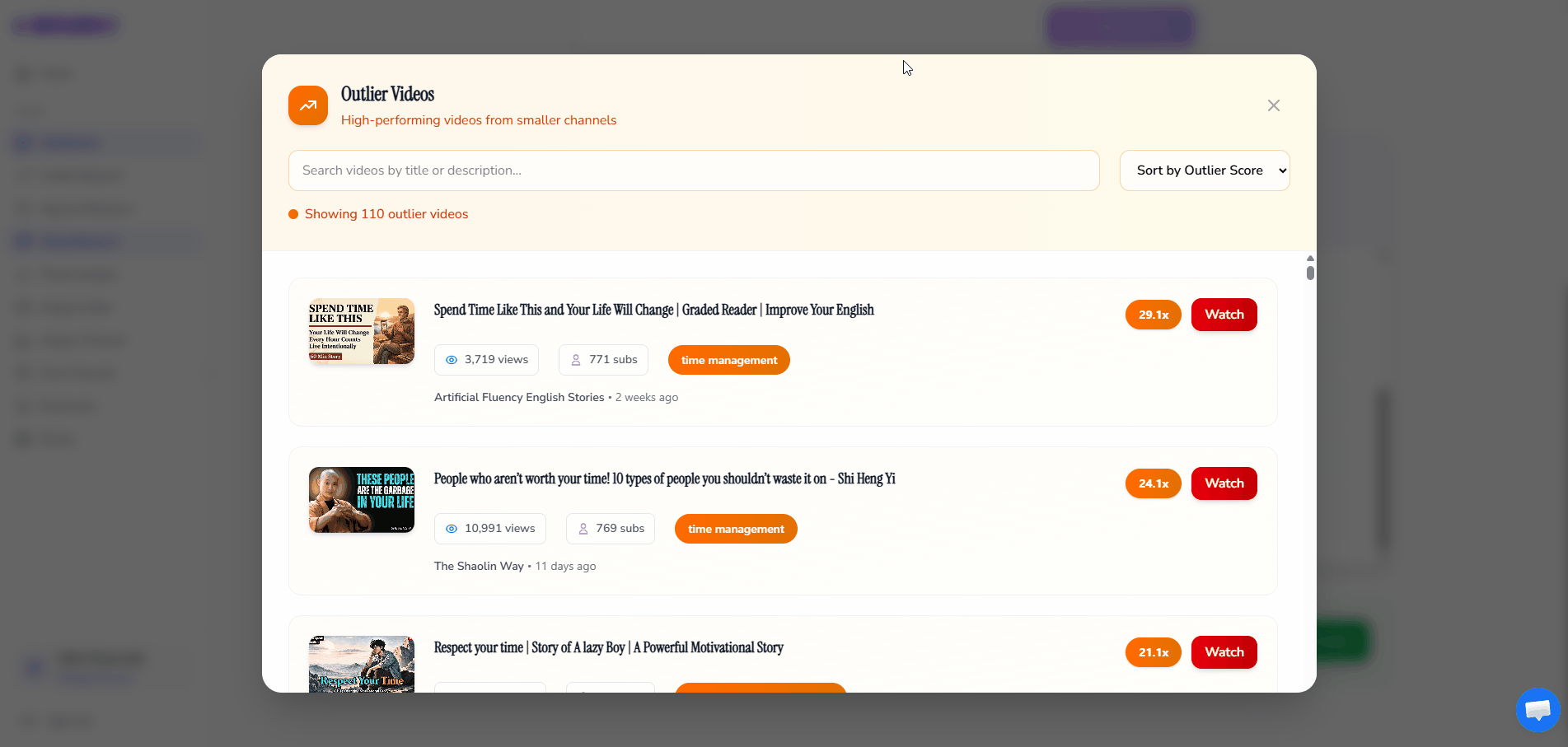This screenshot has height=747, width=1568.
Task: Click the 29.1x outlier score badge
Action: [x=1153, y=315]
